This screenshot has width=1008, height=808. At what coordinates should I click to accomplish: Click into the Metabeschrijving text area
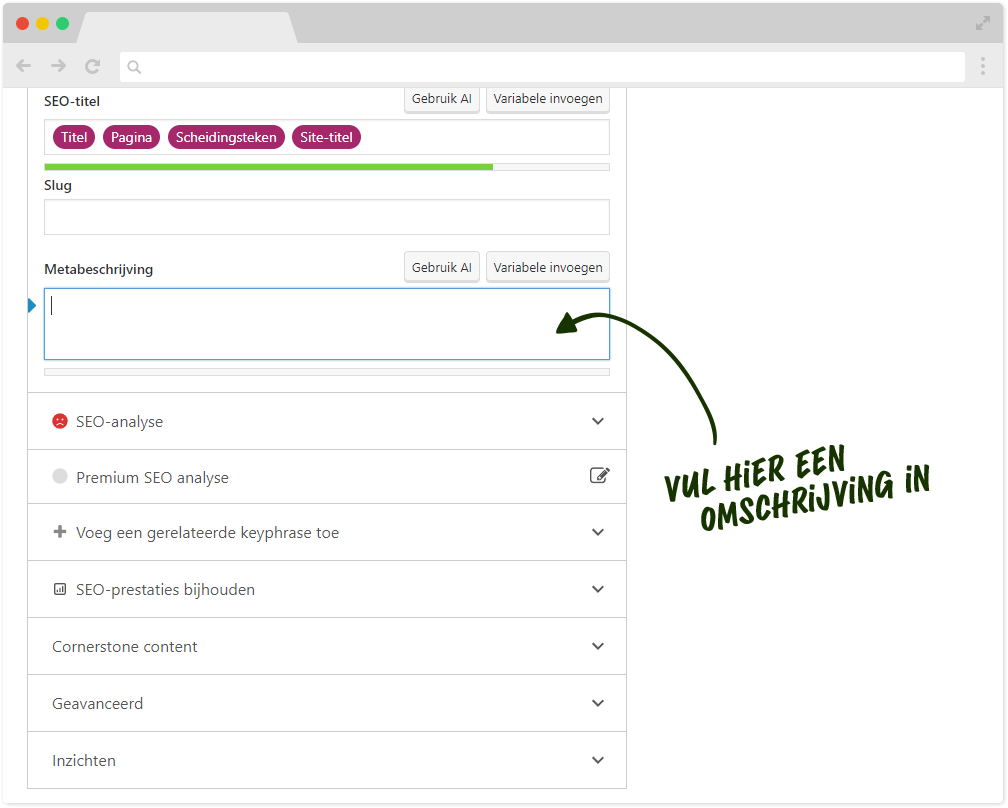tap(327, 324)
